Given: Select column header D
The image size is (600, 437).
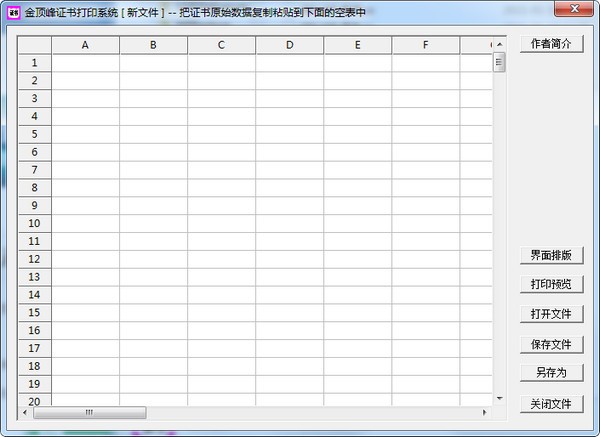Looking at the screenshot, I should coord(290,45).
